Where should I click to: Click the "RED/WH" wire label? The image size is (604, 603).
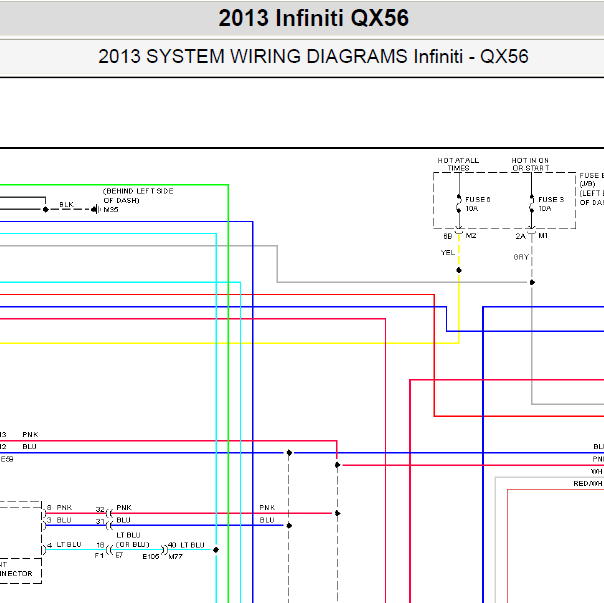(x=587, y=484)
